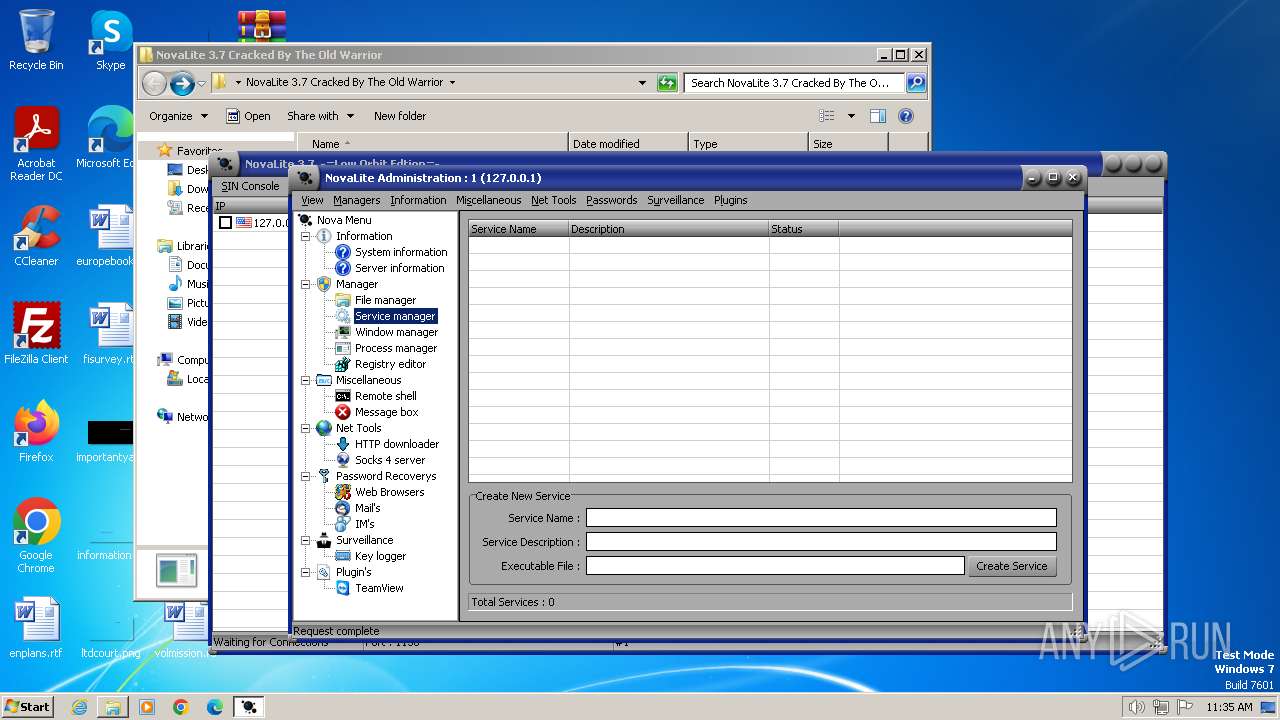Click the taskbar clock 11:35 AM
This screenshot has height=720, width=1280.
[1229, 707]
